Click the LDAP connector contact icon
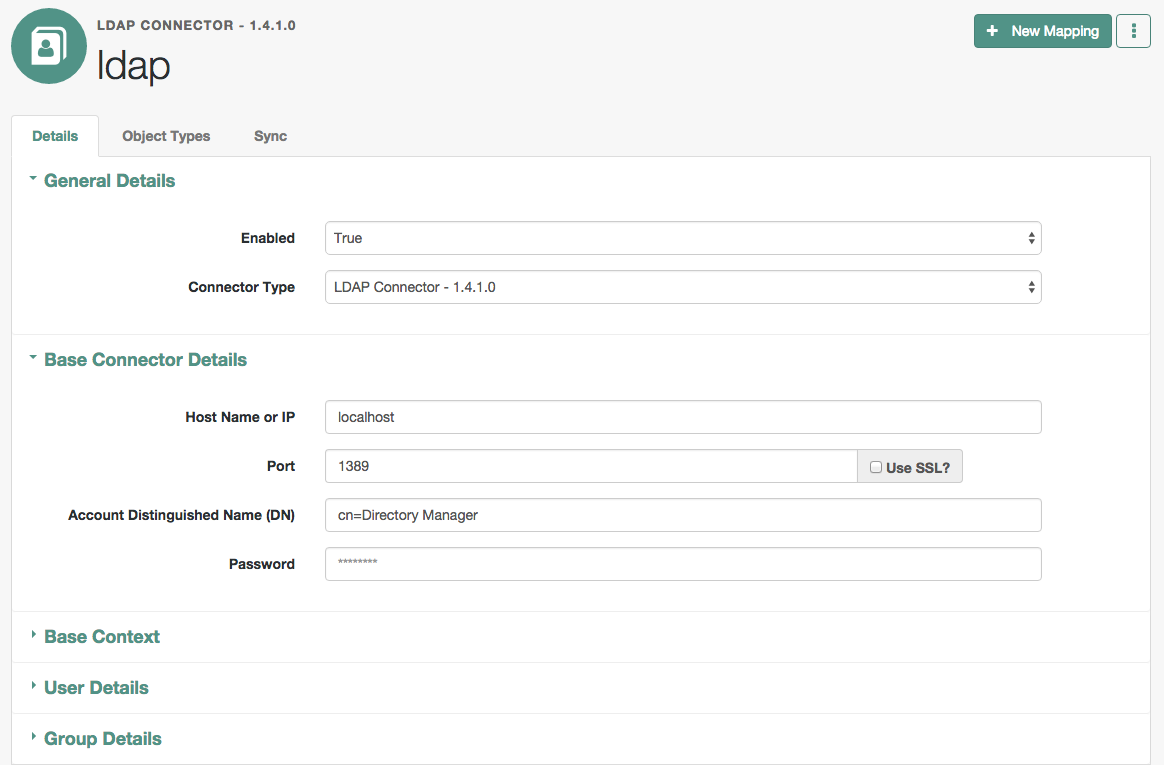This screenshot has width=1164, height=765. point(48,46)
